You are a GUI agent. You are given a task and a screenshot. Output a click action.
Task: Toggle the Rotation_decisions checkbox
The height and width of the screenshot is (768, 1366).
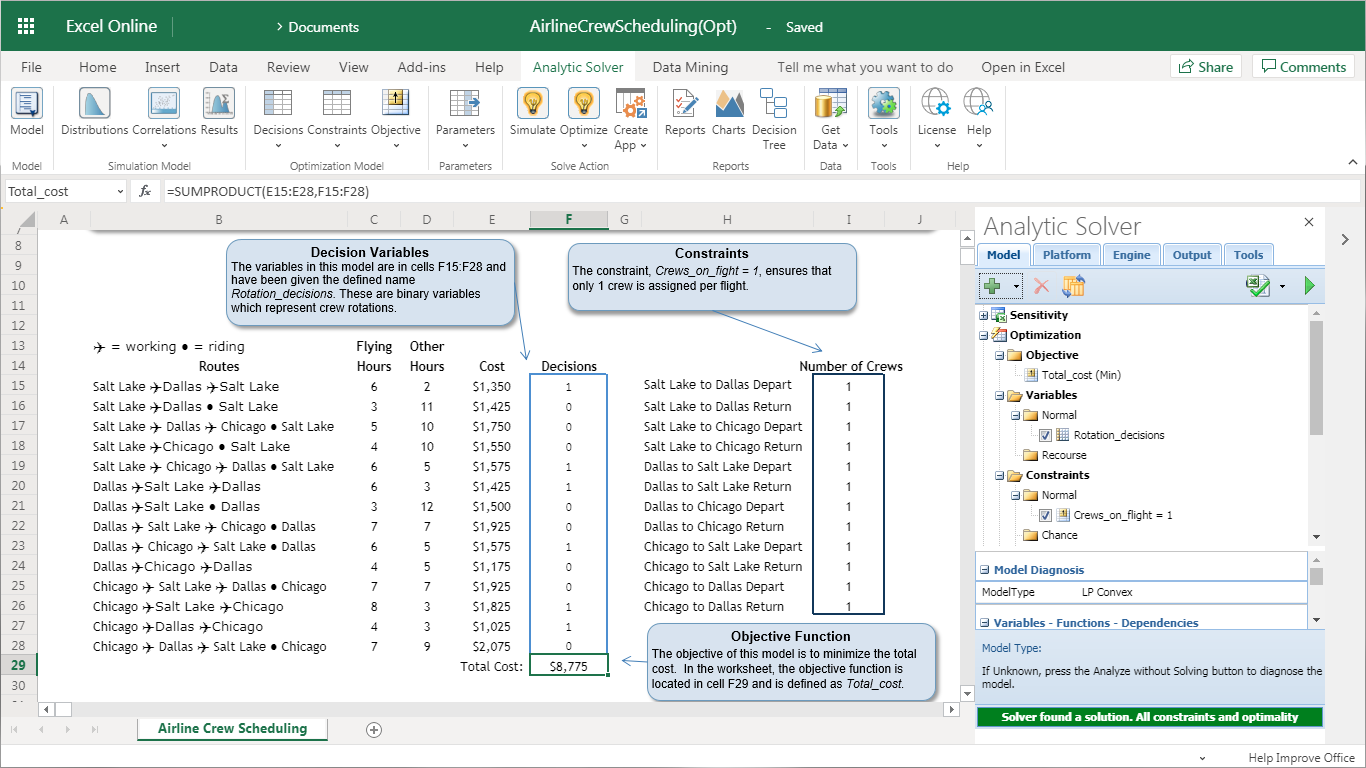(x=1045, y=435)
